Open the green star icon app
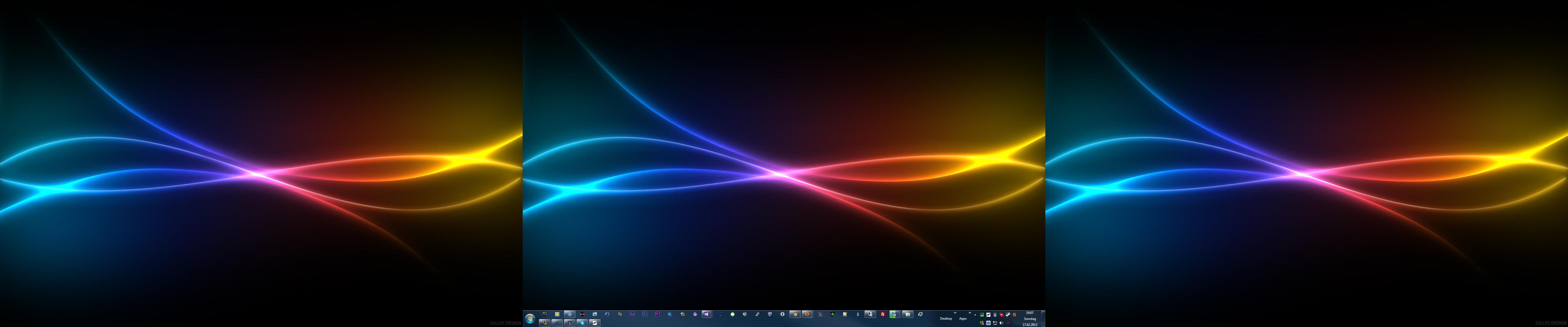 pos(833,314)
